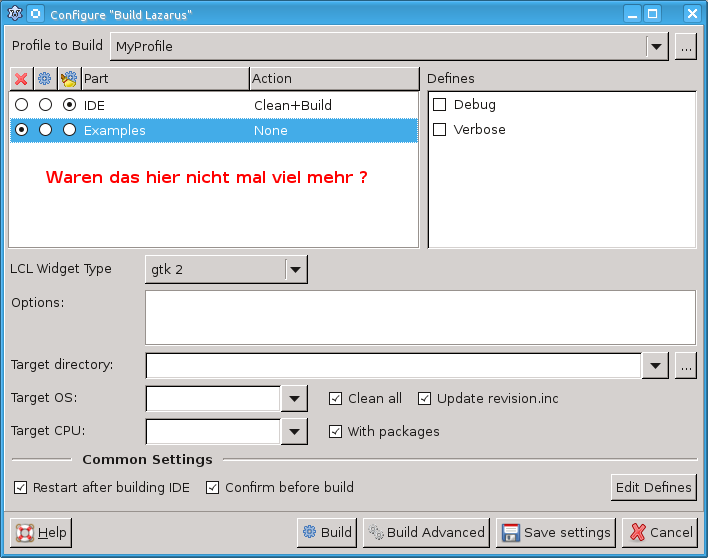Enable the Debug define checkbox
The height and width of the screenshot is (558, 708).
click(x=439, y=105)
